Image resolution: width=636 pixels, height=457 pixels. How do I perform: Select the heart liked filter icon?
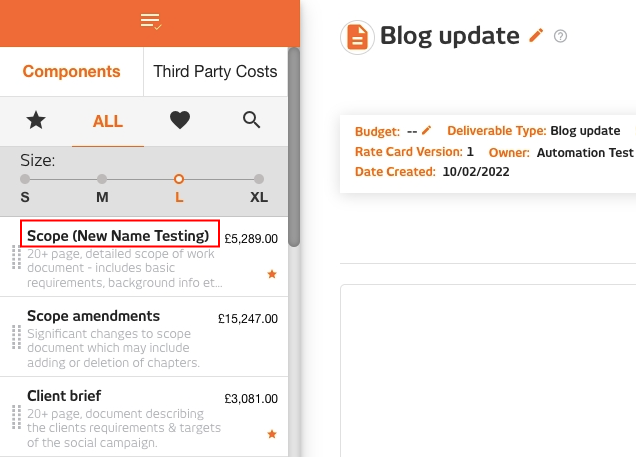pos(180,120)
